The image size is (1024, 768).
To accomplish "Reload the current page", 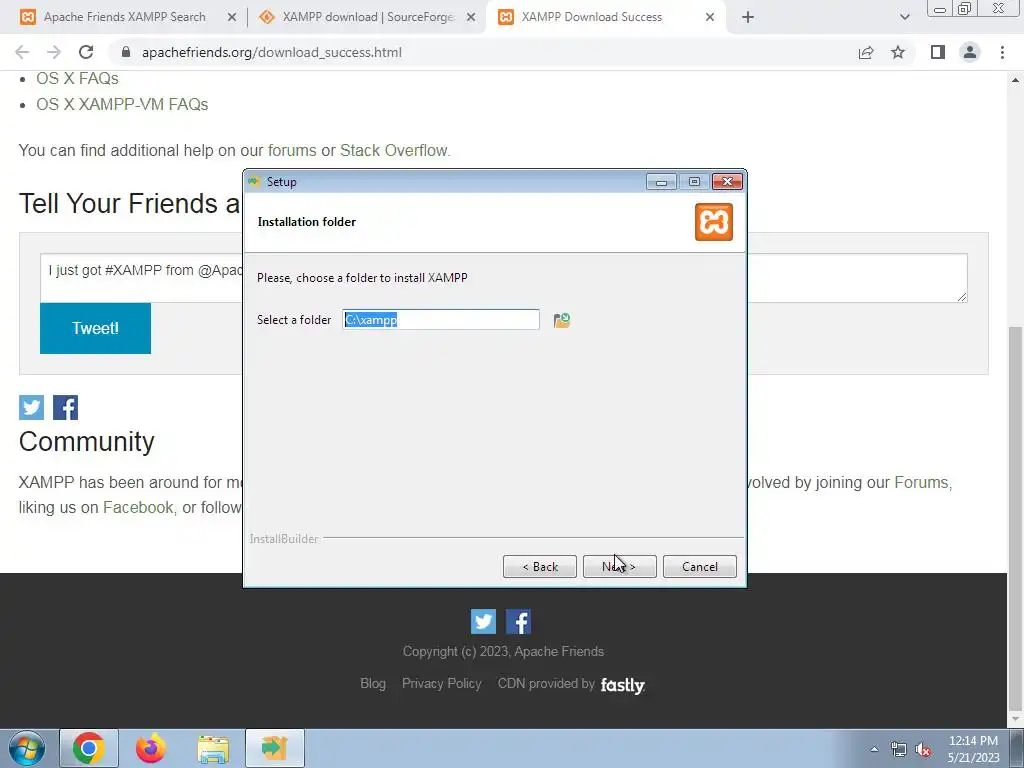I will click(x=86, y=52).
